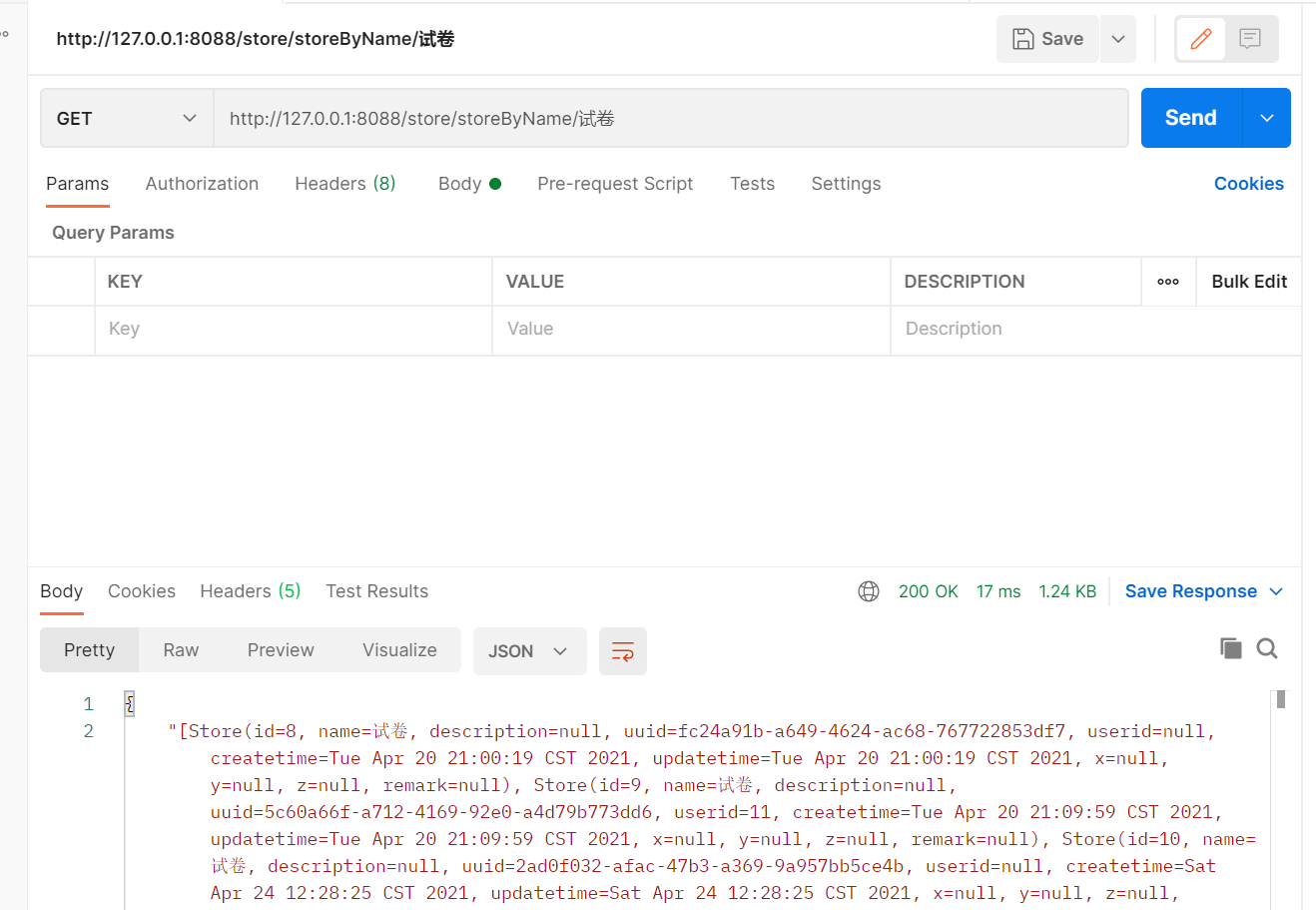The width and height of the screenshot is (1316, 910).
Task: Select the response Body tab
Action: (x=61, y=591)
